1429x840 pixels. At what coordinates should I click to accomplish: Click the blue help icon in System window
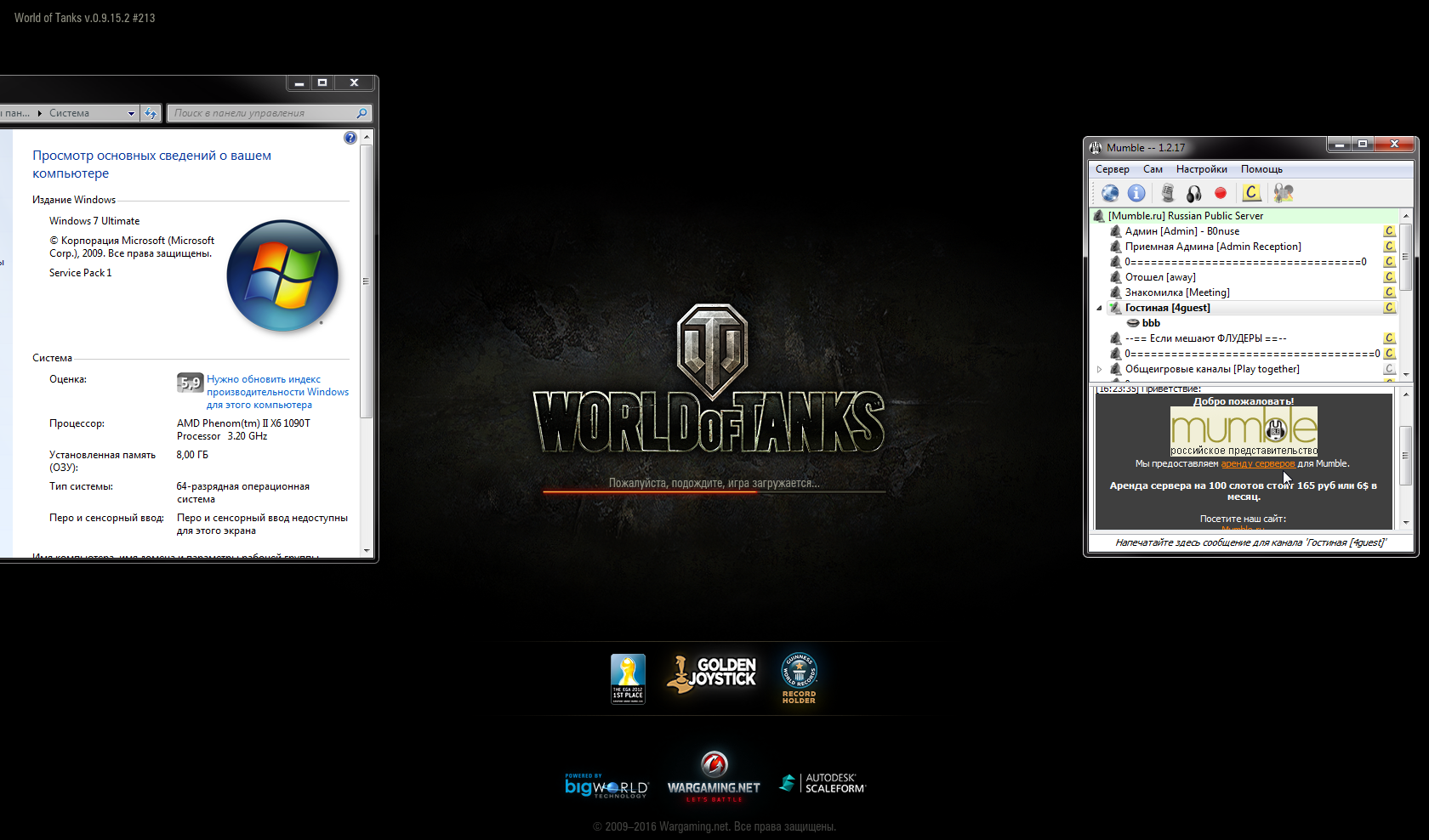click(x=350, y=138)
